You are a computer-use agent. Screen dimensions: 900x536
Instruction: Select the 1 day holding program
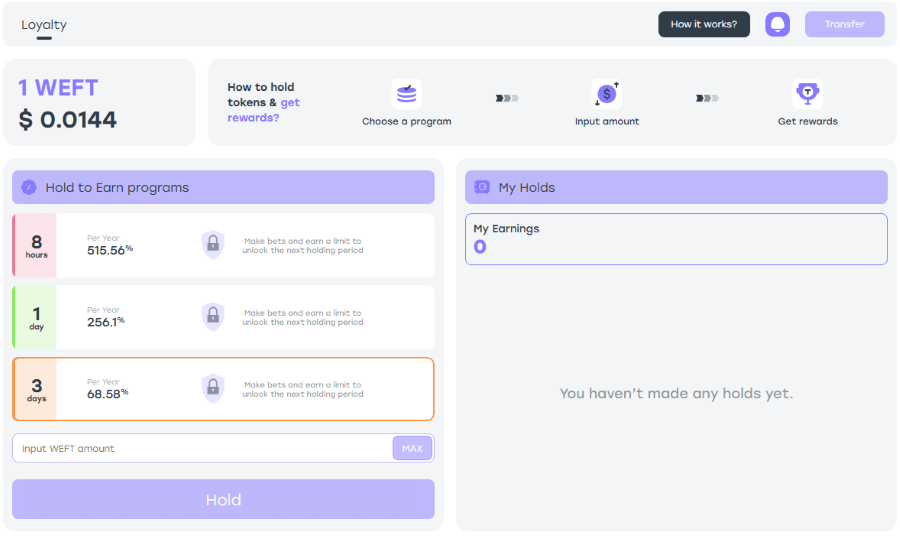click(x=223, y=317)
